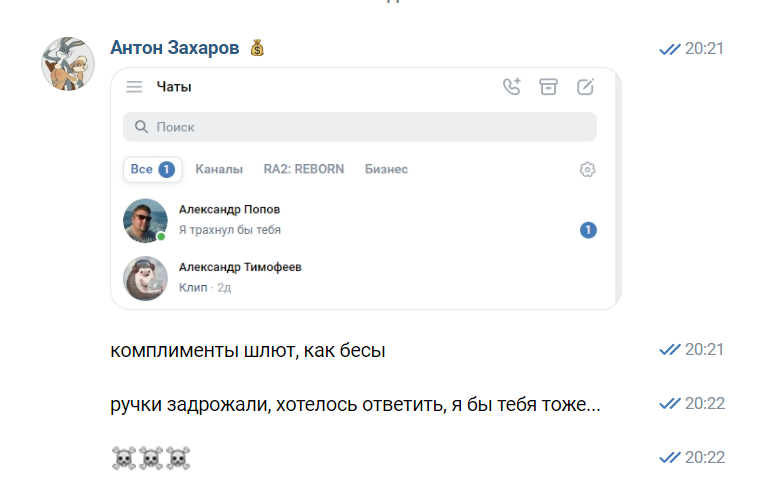Screen dimensions: 774x488
Task: Click Александр Тимофеев's avatar photo
Action: (x=145, y=278)
